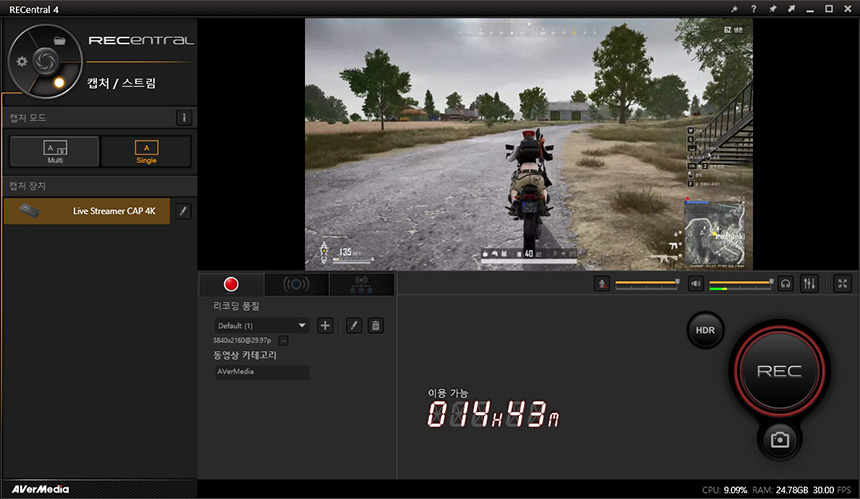Click the RAM 24.78GB status readout
The height and width of the screenshot is (499, 860).
pos(780,490)
